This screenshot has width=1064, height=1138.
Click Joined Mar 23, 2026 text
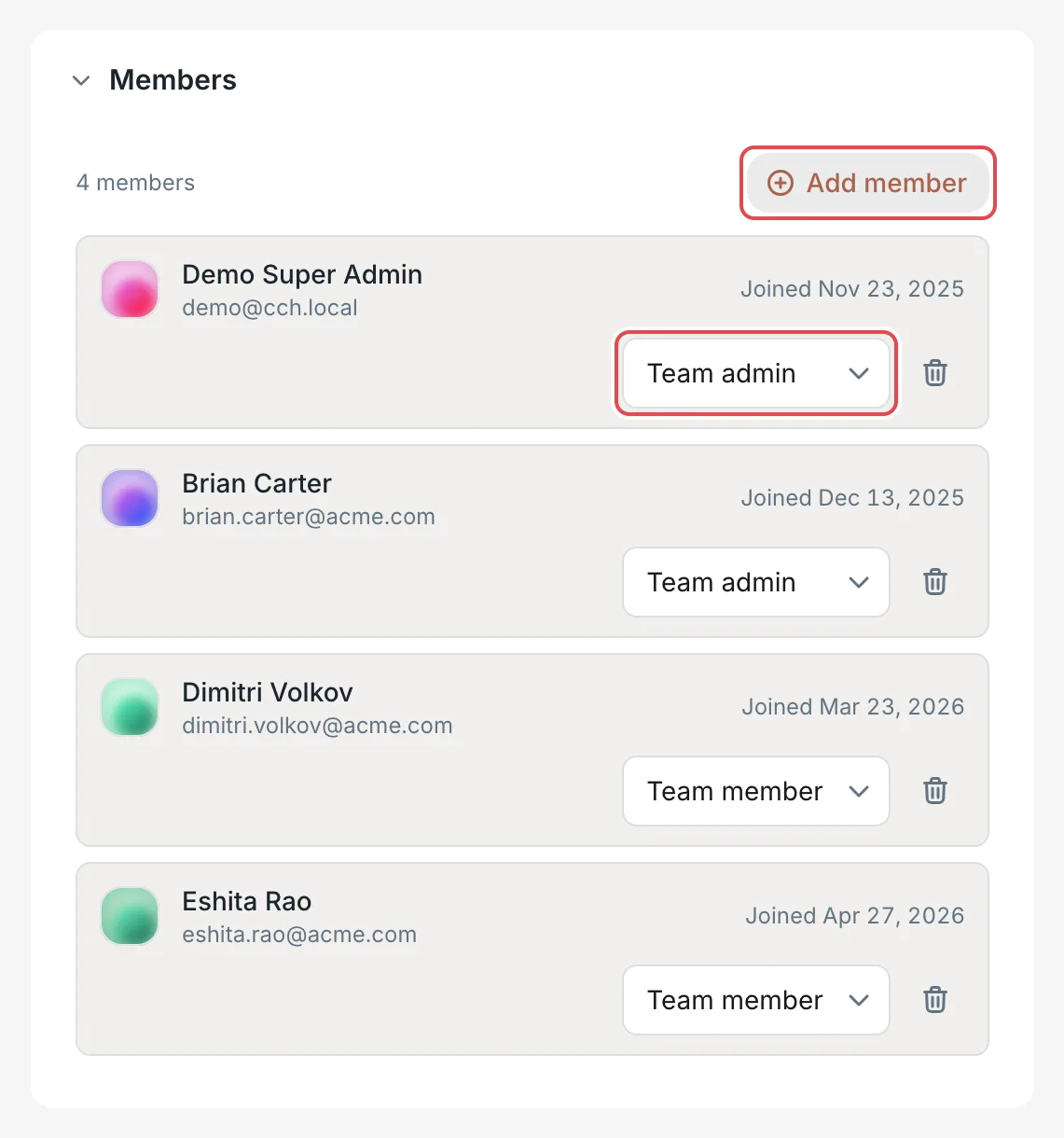[853, 707]
